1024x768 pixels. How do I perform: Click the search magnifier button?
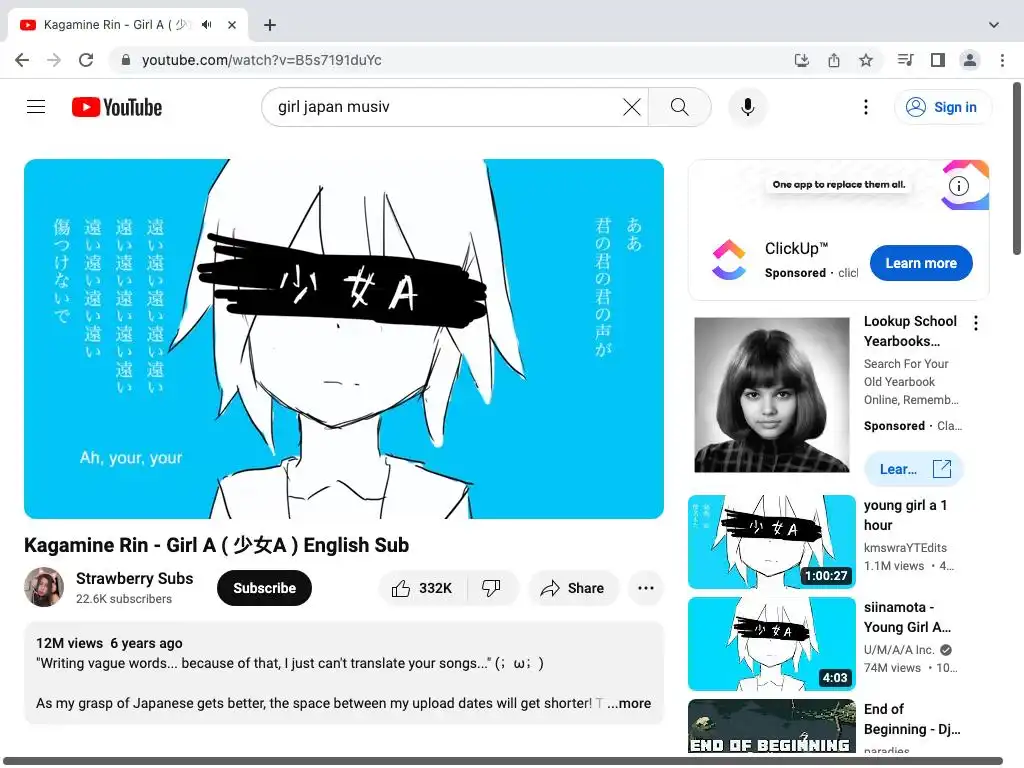[x=679, y=107]
